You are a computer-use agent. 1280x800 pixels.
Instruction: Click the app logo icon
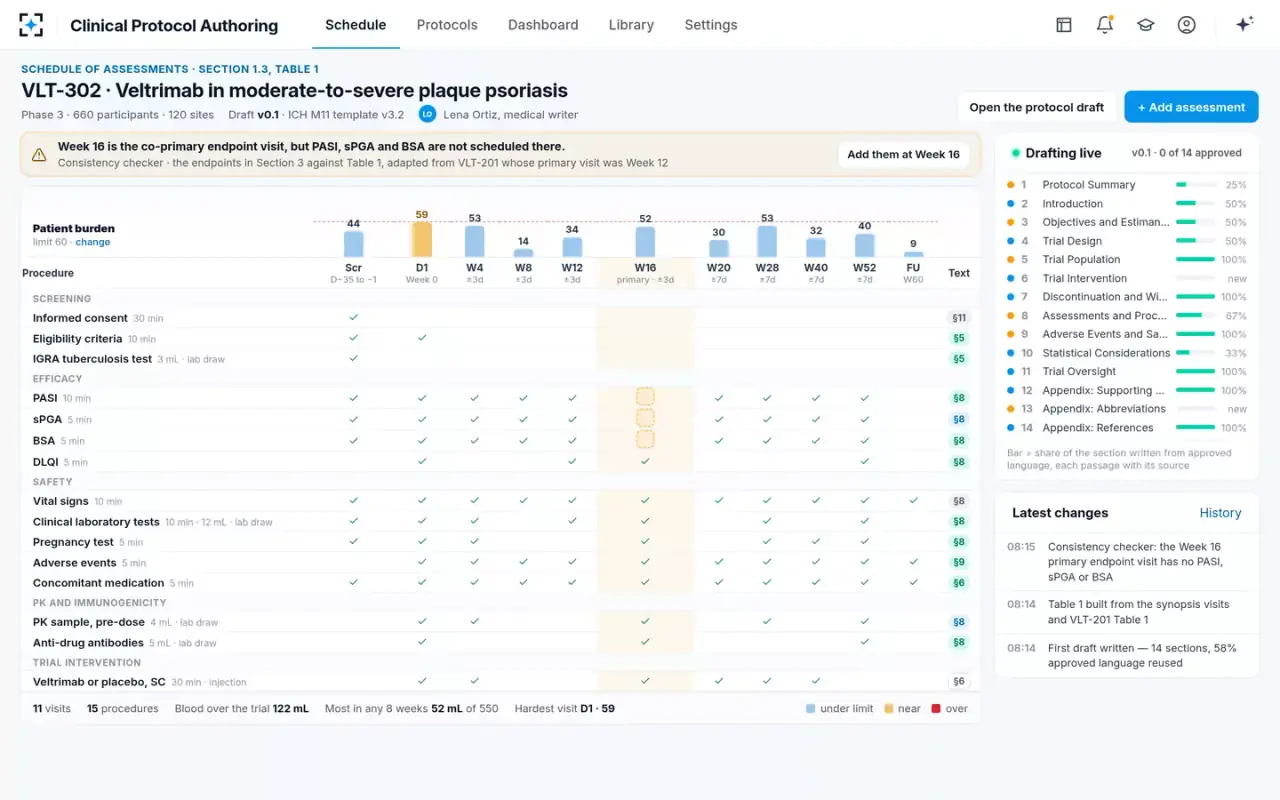click(31, 25)
